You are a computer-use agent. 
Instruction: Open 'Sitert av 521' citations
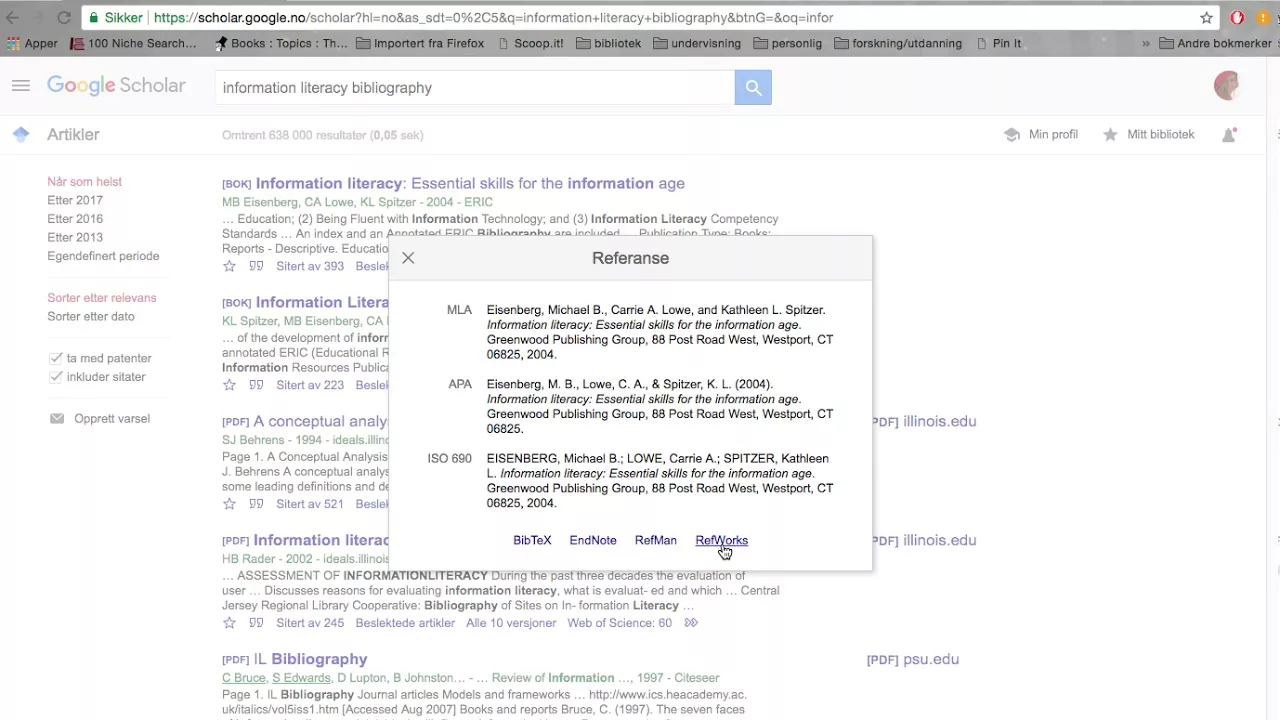click(x=310, y=504)
